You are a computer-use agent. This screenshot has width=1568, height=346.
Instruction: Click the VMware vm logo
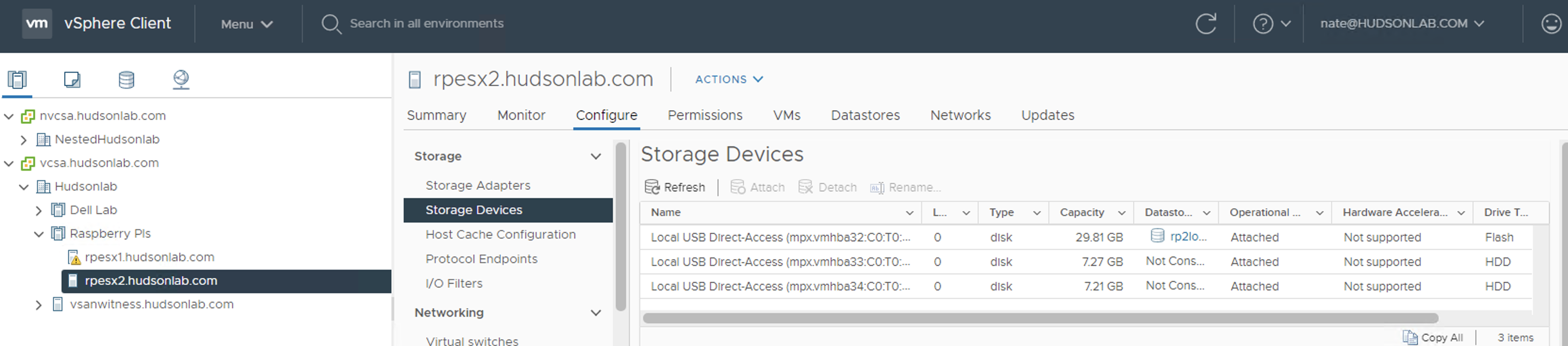(x=36, y=24)
